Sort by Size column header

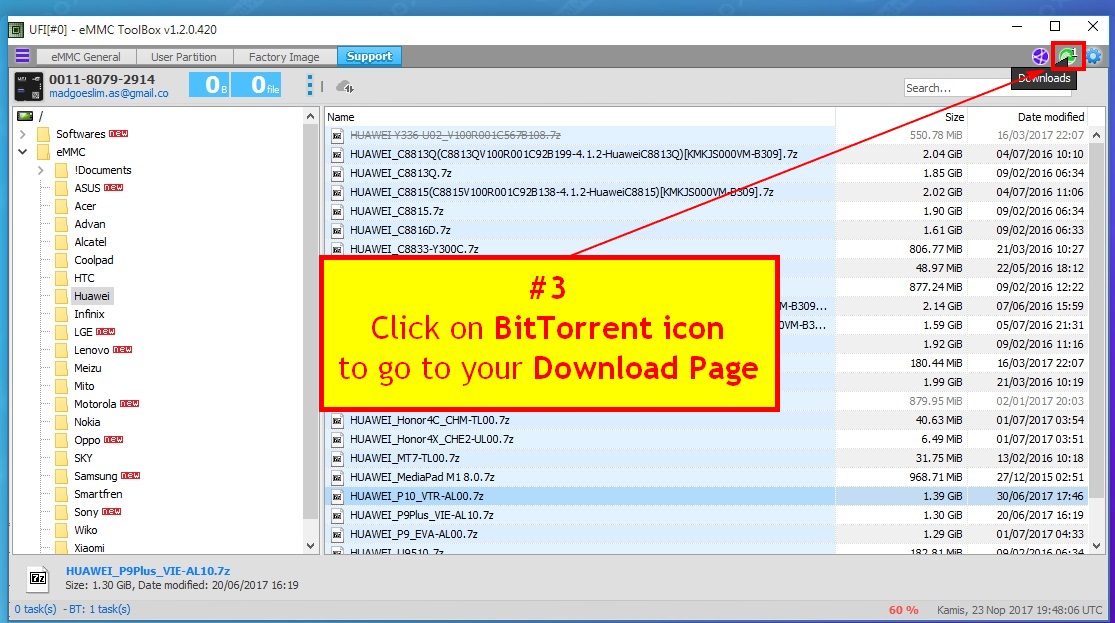coord(901,117)
